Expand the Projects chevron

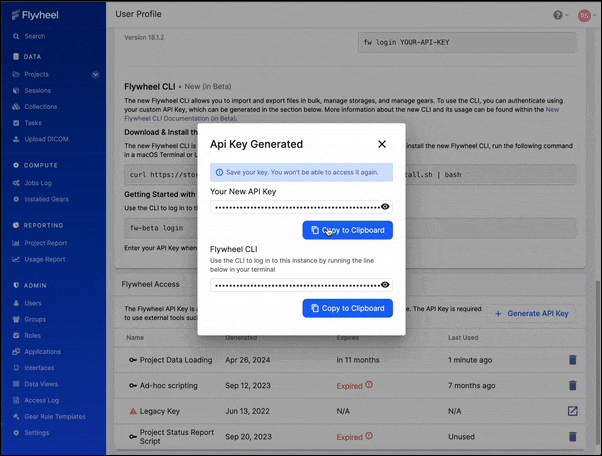click(x=95, y=74)
